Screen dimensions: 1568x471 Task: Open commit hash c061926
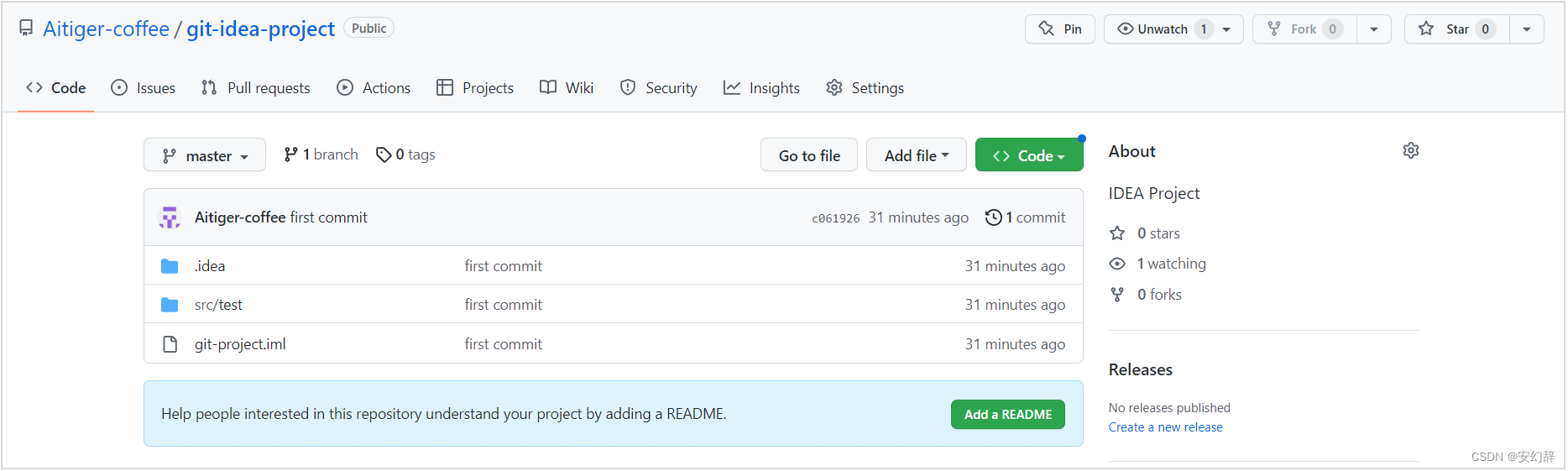click(835, 218)
